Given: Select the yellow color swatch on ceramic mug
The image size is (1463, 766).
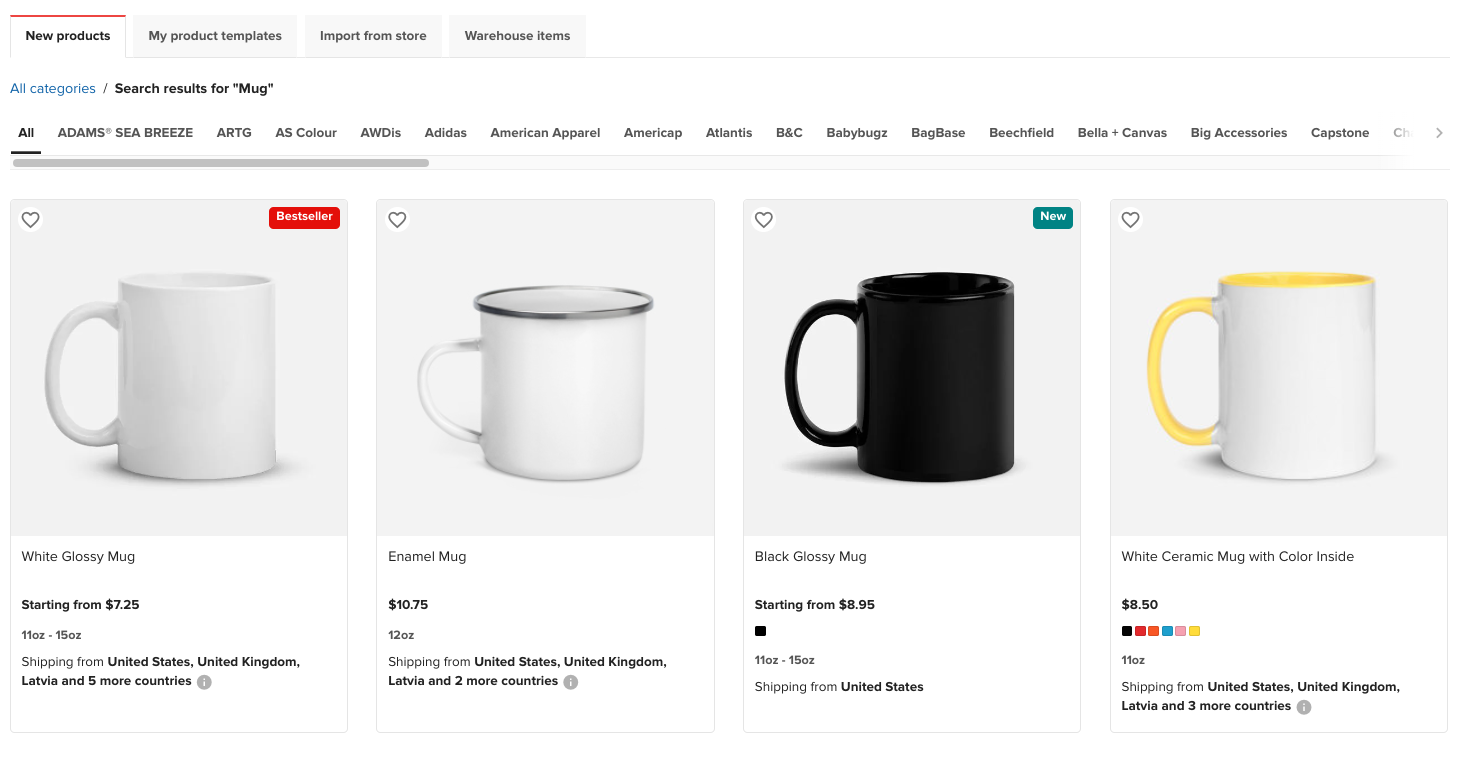Looking at the screenshot, I should click(x=1194, y=631).
